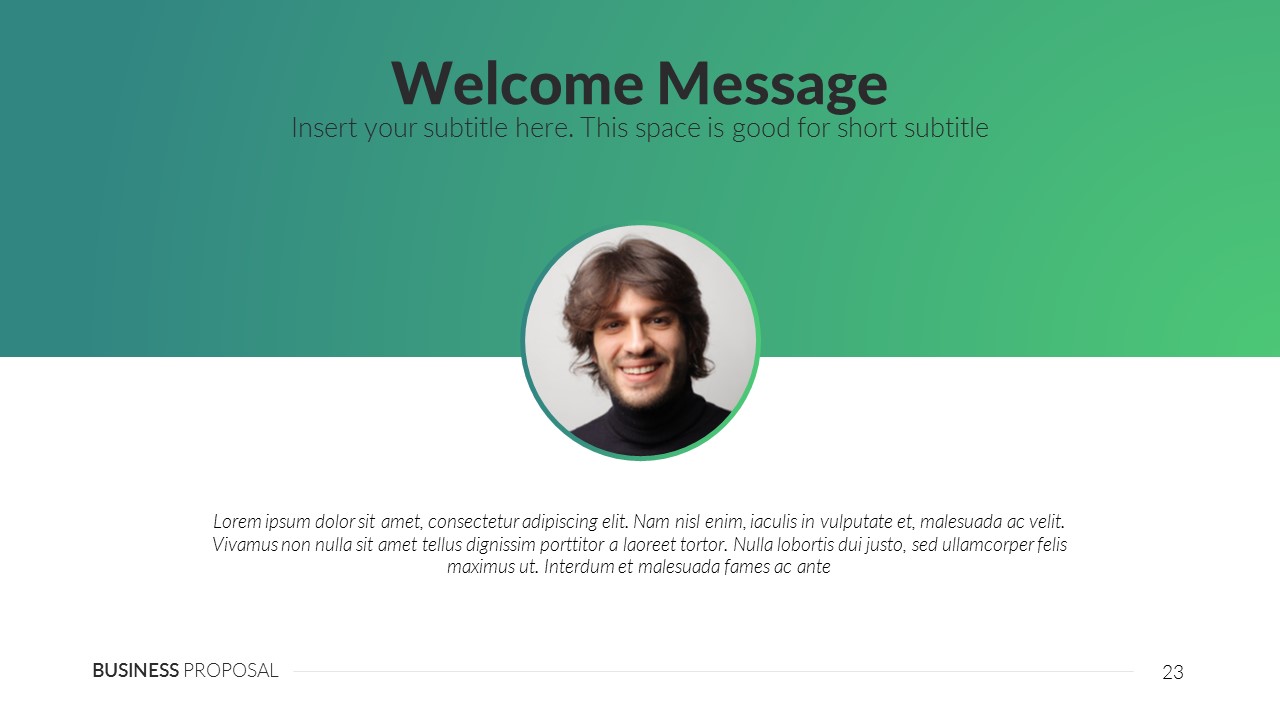Click the "PROPOSAL" footer word
1280x720 pixels.
231,670
